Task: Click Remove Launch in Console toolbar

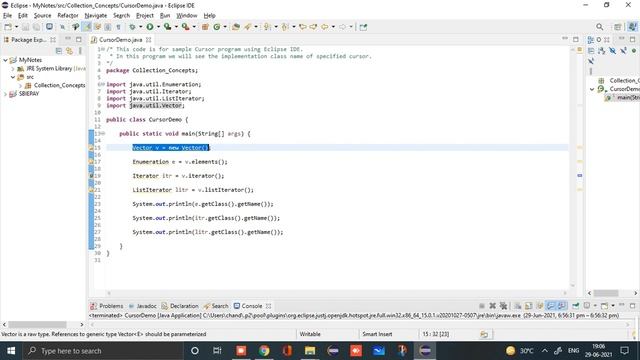Action: click(493, 306)
